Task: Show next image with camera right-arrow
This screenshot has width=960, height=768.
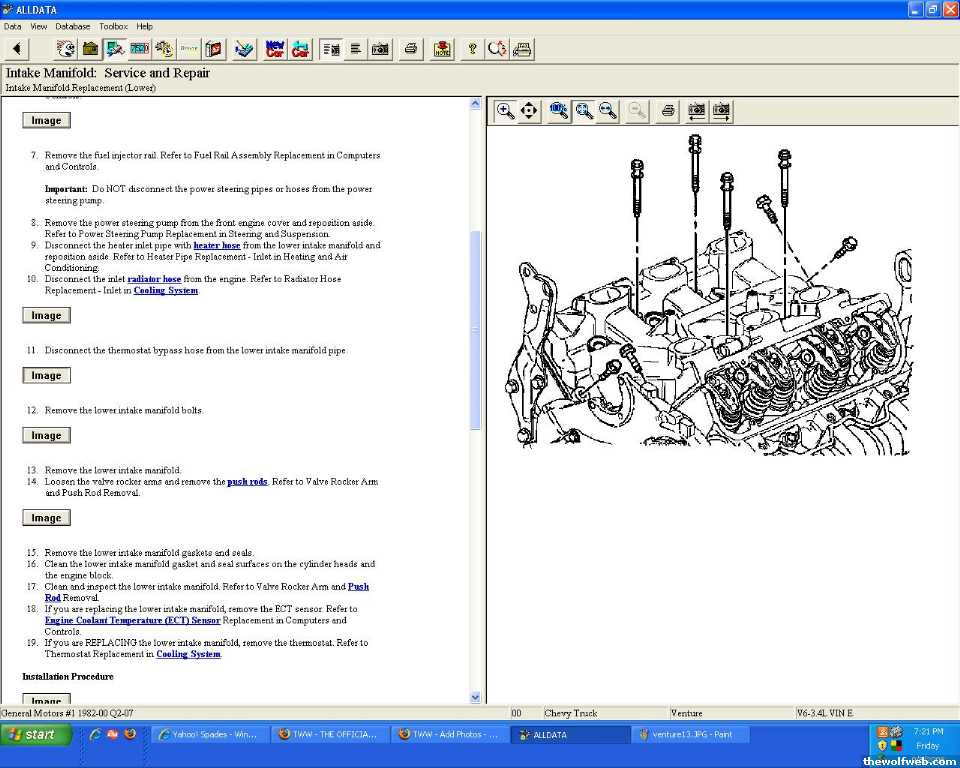Action: click(x=722, y=111)
